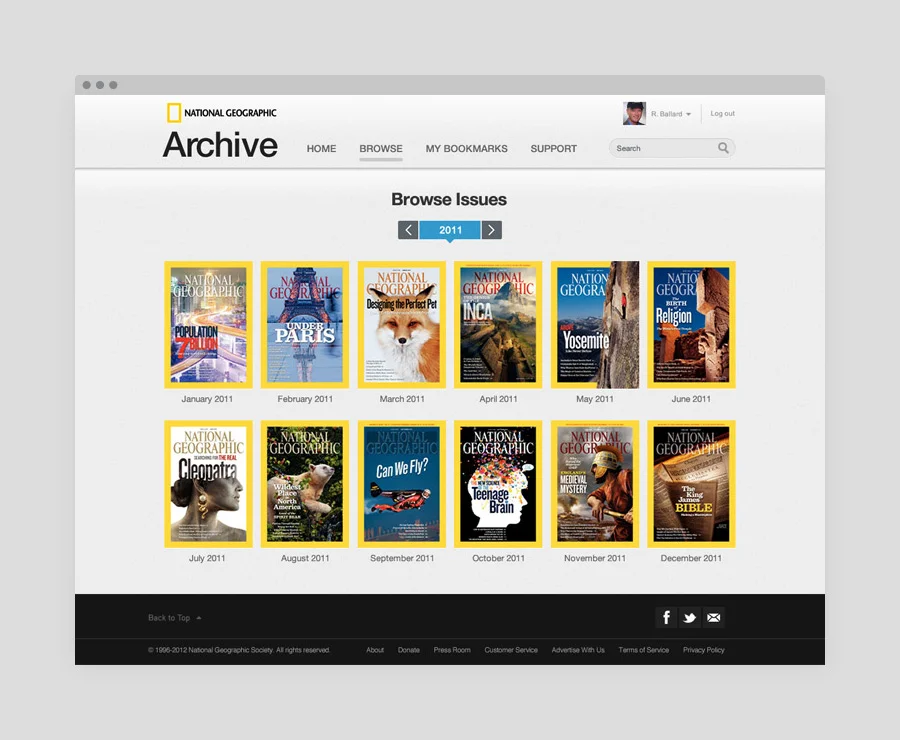Screen dimensions: 900x740
Task: Go to previous year arrow
Action: point(408,230)
